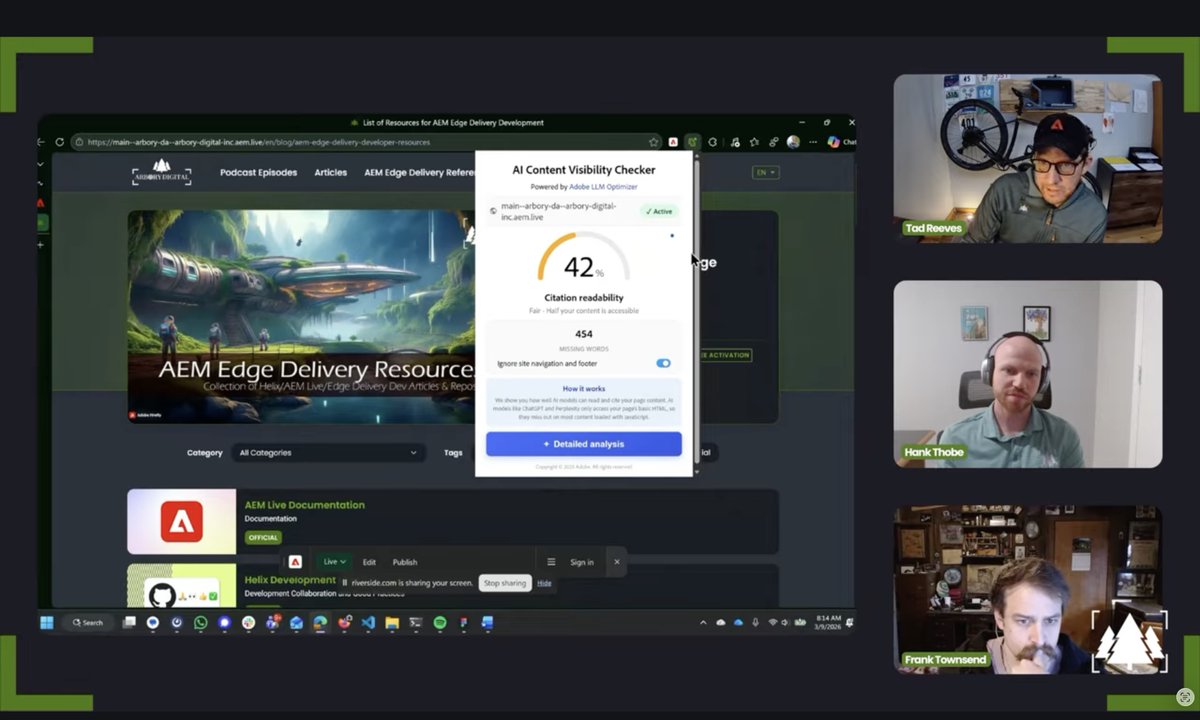1200x720 pixels.
Task: Click Sign in on the sidekick
Action: [582, 562]
